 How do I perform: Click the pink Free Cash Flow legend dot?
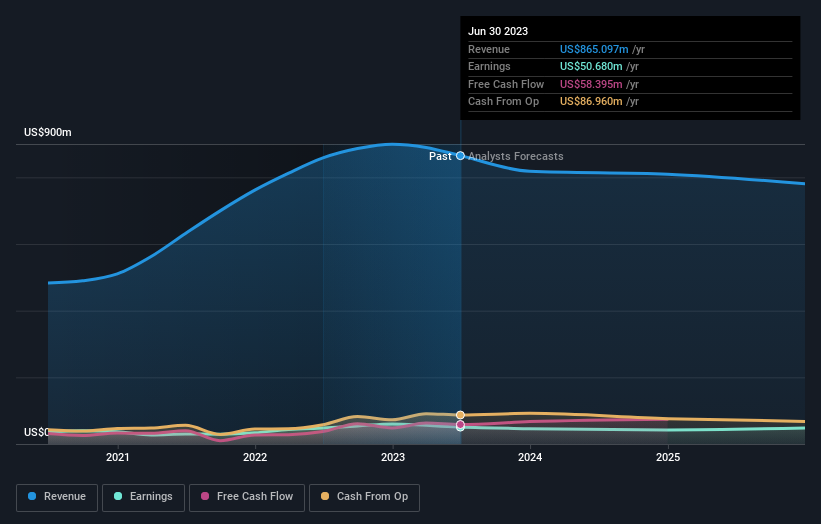click(x=205, y=496)
